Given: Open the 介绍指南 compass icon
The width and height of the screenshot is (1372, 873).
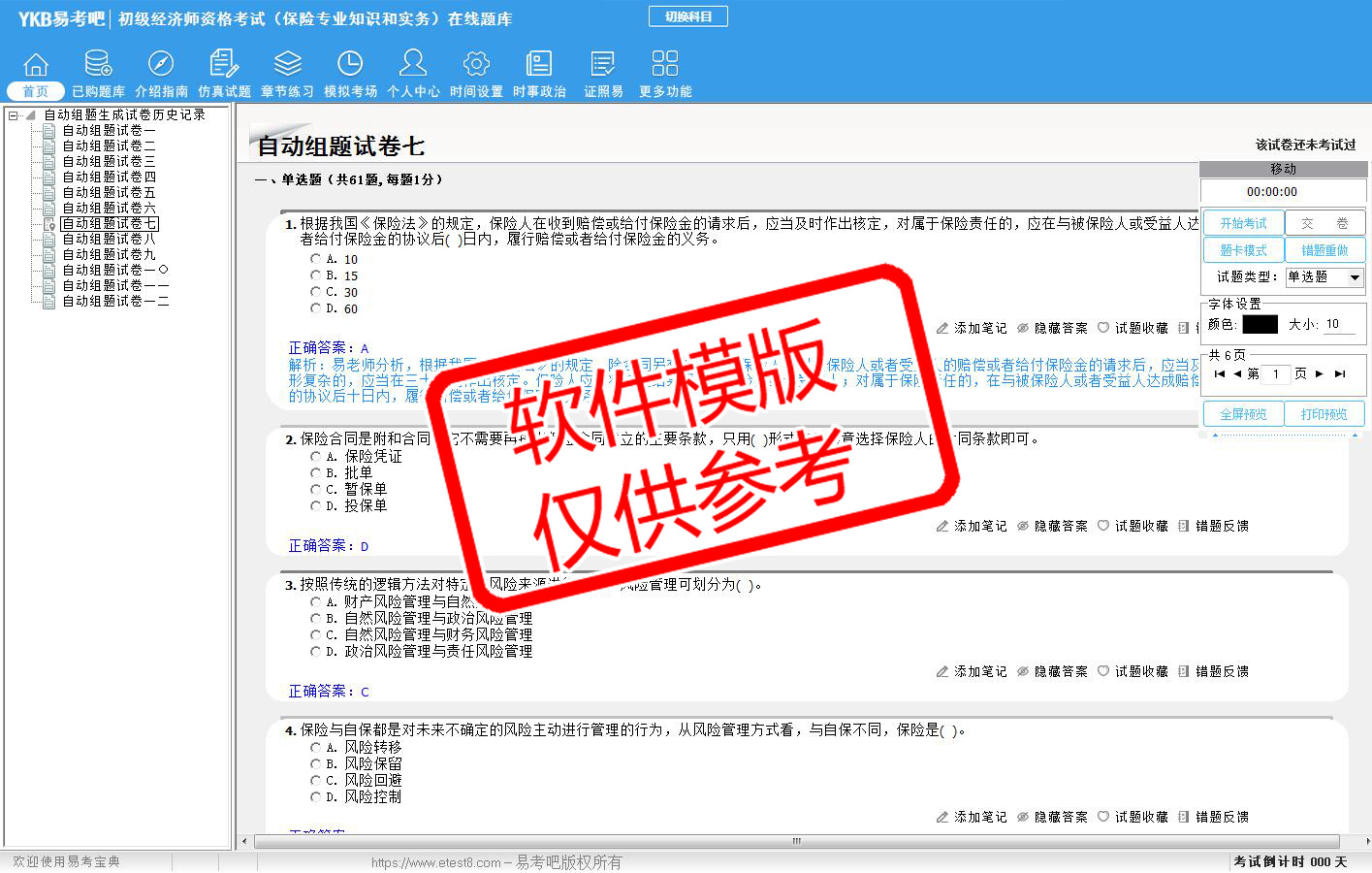Looking at the screenshot, I should coord(161,65).
